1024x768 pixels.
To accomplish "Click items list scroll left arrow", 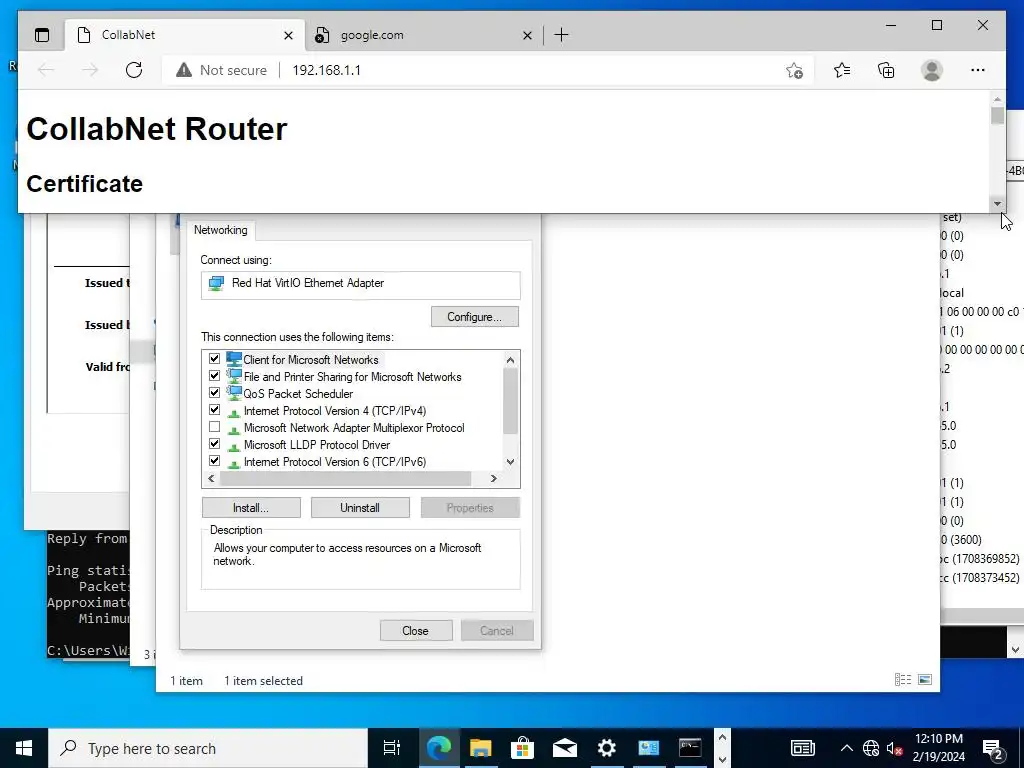I will click(211, 479).
